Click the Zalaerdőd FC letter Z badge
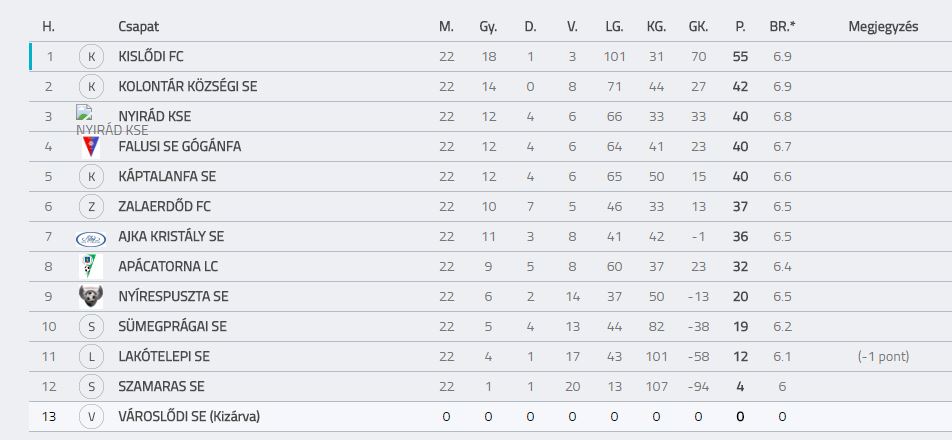952x440 pixels. (x=91, y=206)
